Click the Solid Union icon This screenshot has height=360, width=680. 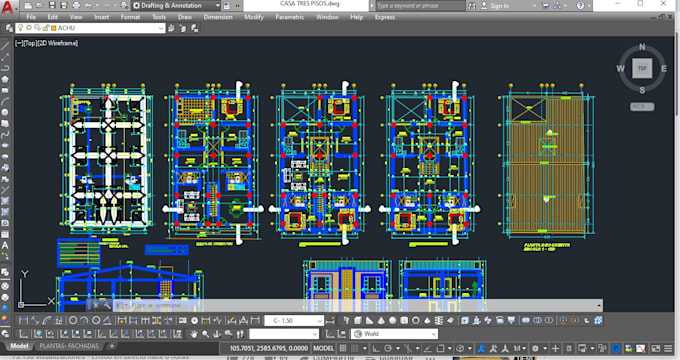click(526, 321)
